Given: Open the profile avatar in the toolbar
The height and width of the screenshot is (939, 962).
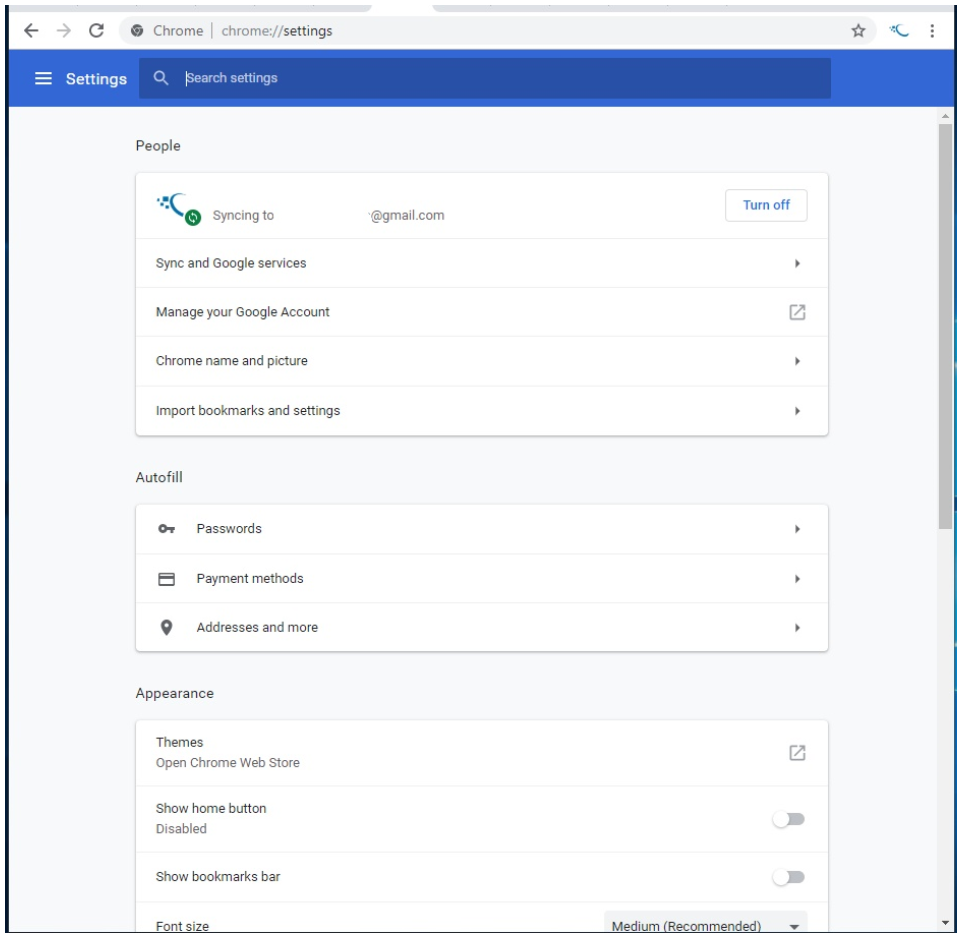Looking at the screenshot, I should (899, 31).
